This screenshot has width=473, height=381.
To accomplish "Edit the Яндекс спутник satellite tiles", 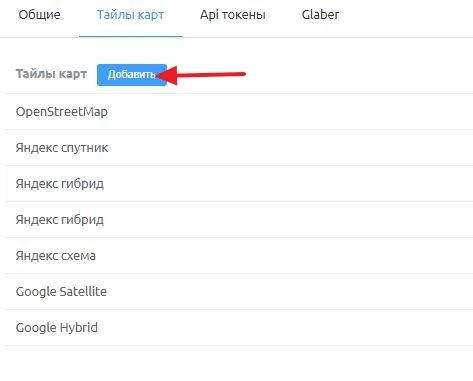I will 239,148.
